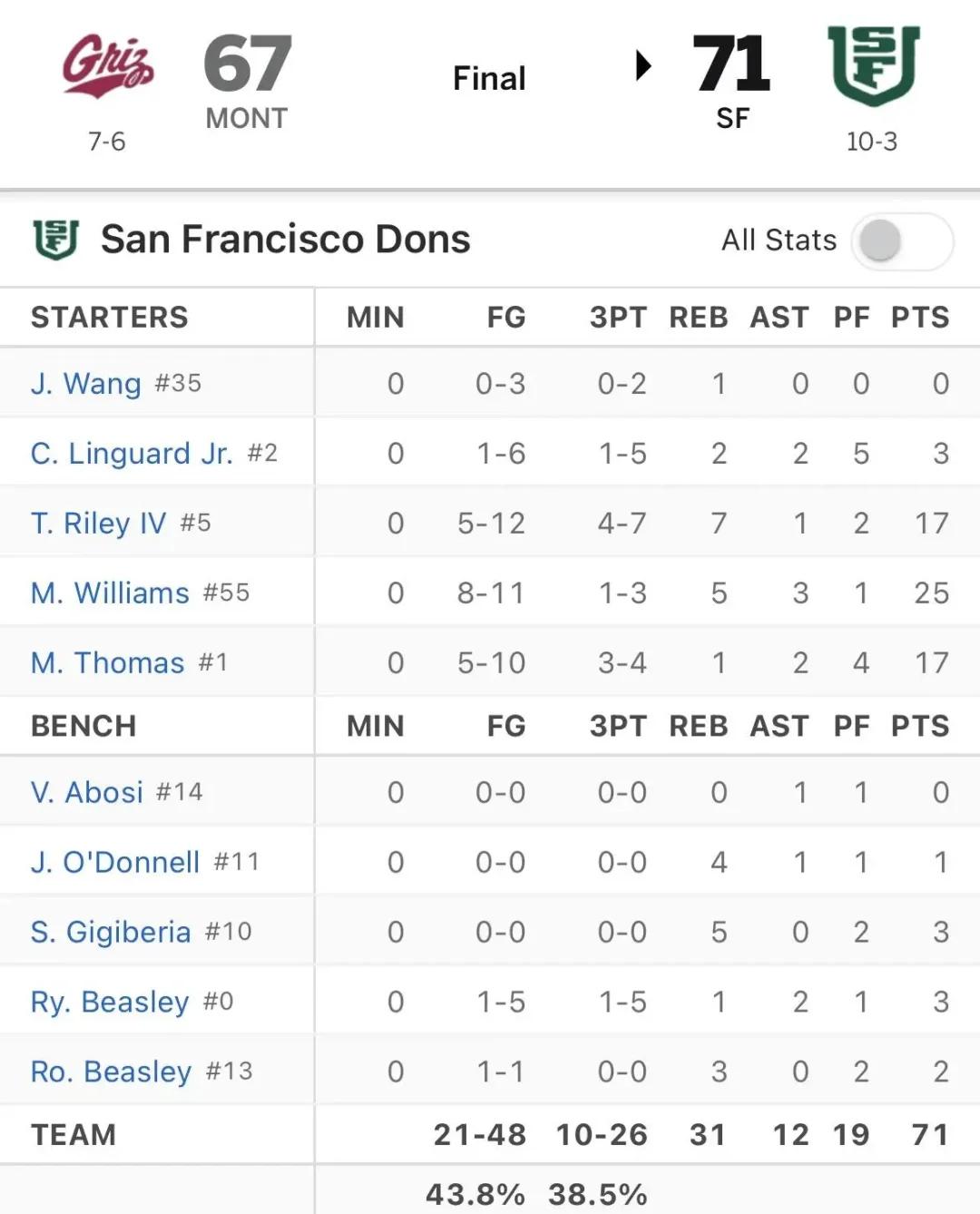Click the San Francisco Dons team heading
The width and height of the screenshot is (980, 1214).
click(285, 240)
